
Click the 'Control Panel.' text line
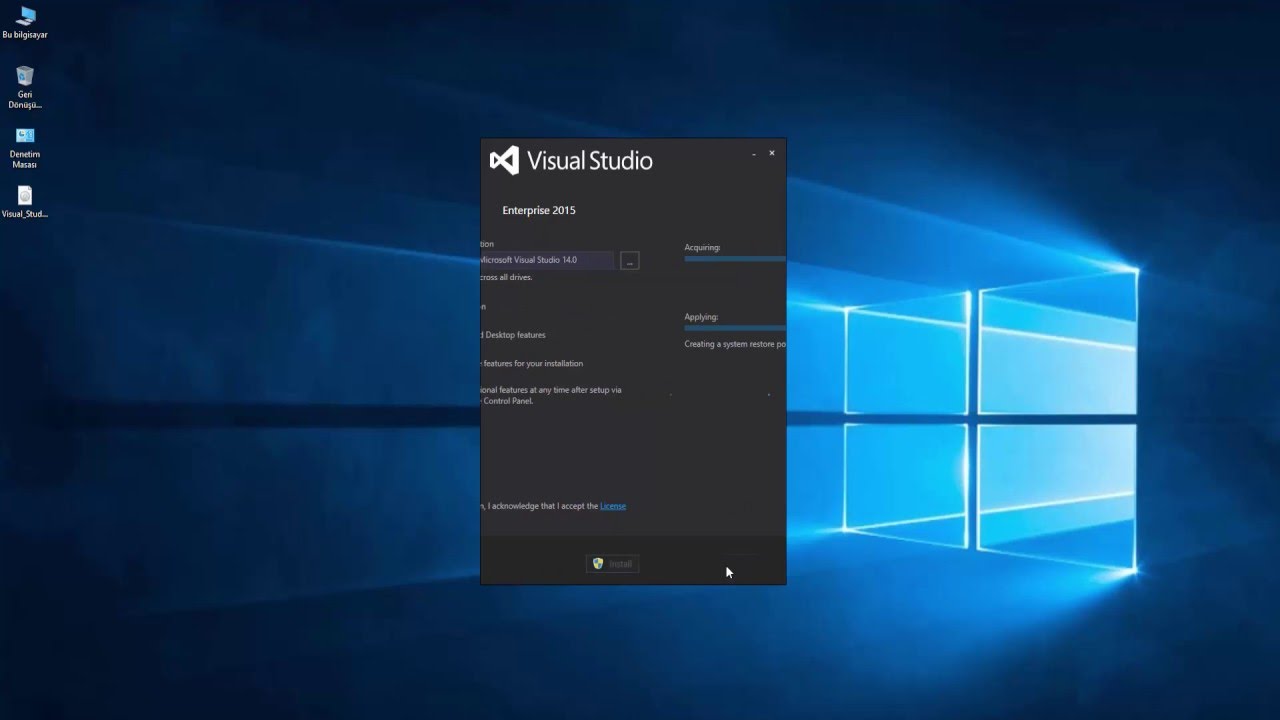point(507,401)
